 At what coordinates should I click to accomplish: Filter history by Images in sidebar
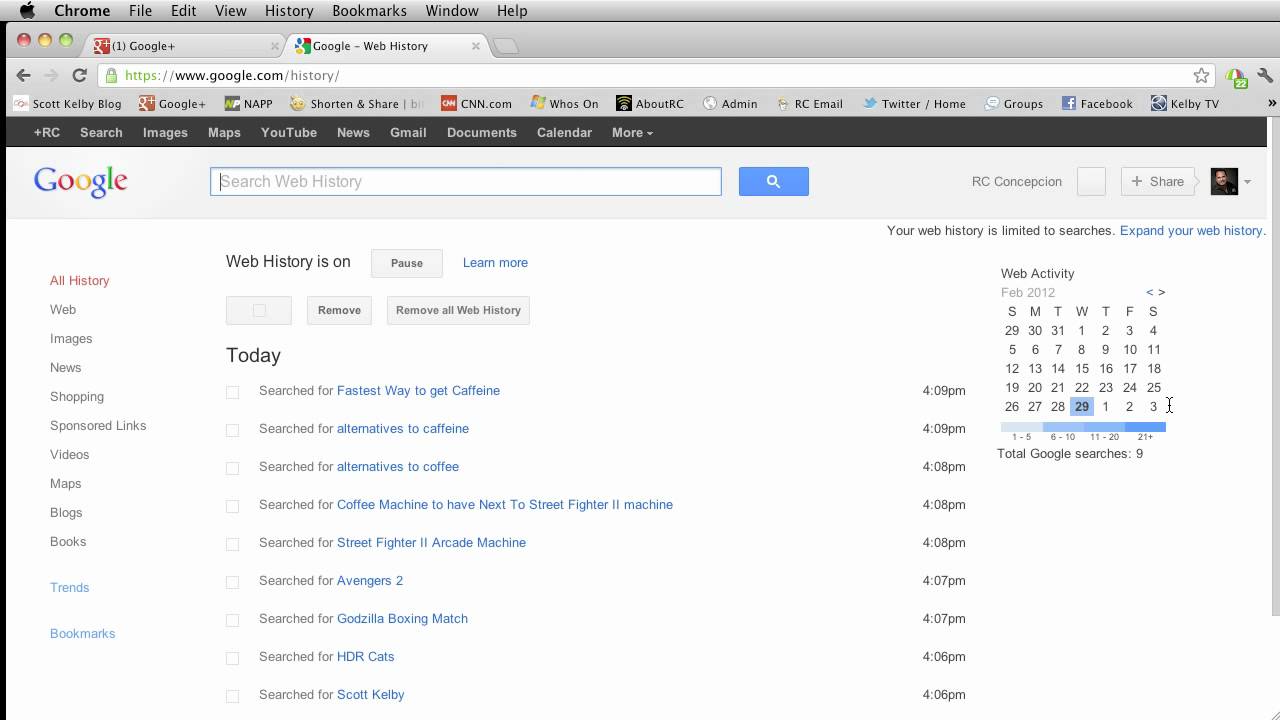pos(71,338)
